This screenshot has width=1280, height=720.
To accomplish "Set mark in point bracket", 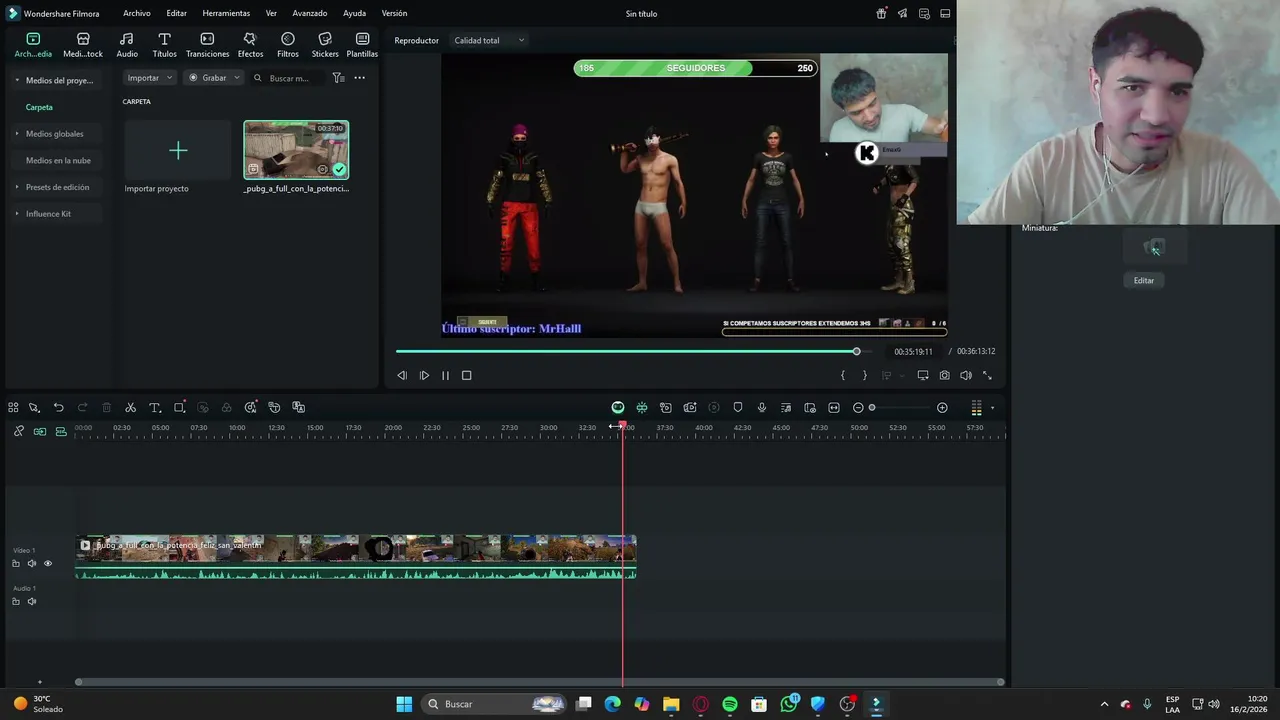I will point(843,376).
